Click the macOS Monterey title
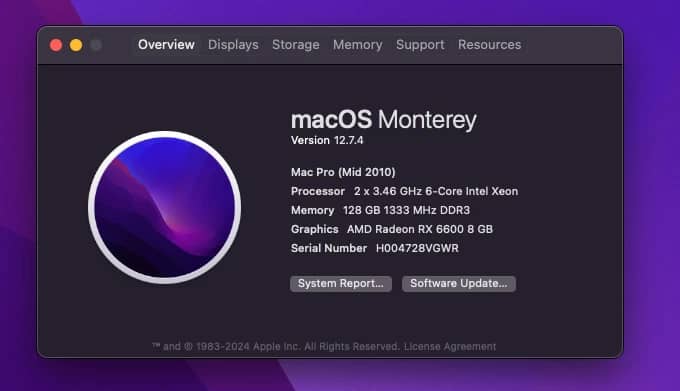 click(x=383, y=120)
